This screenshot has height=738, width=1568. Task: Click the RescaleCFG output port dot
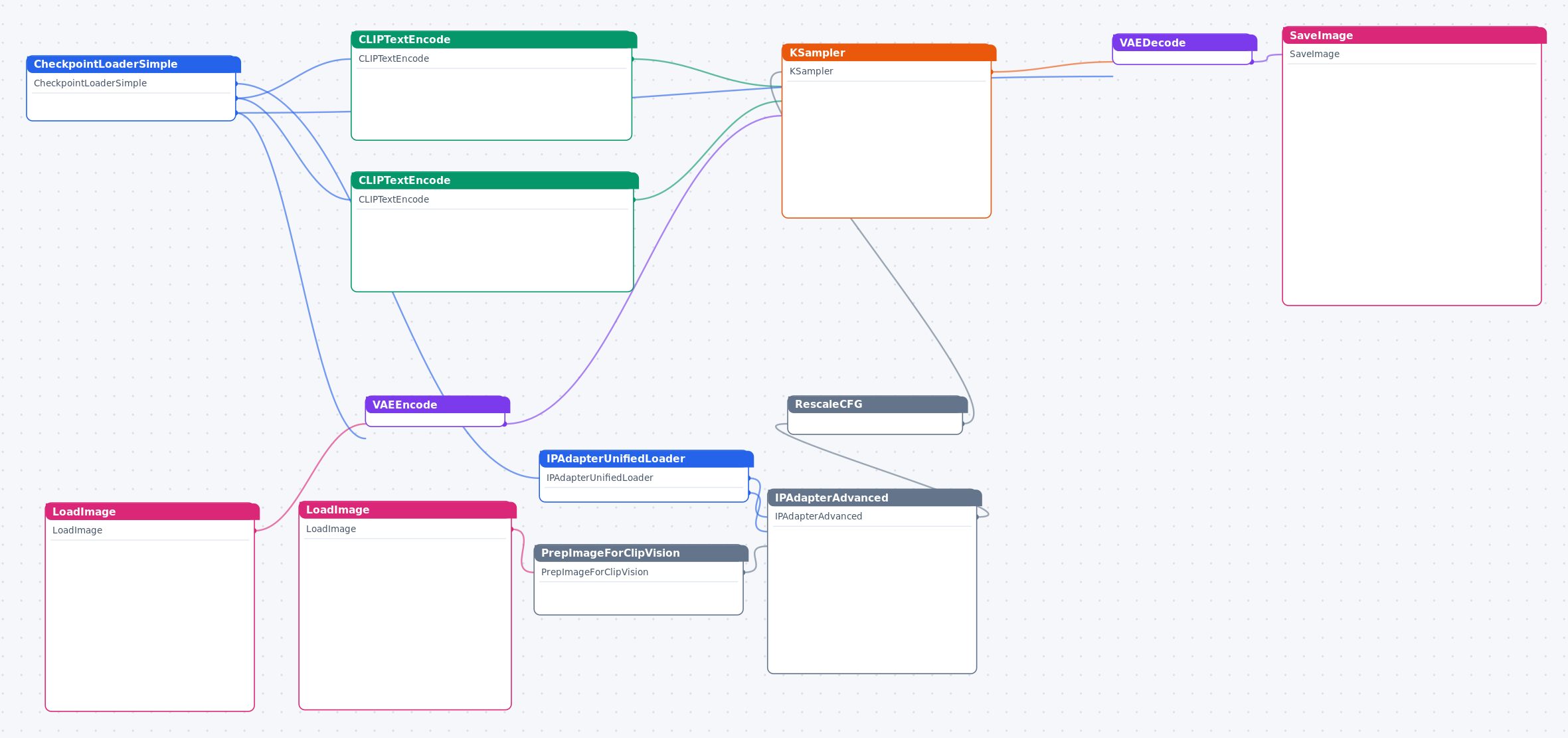(963, 423)
